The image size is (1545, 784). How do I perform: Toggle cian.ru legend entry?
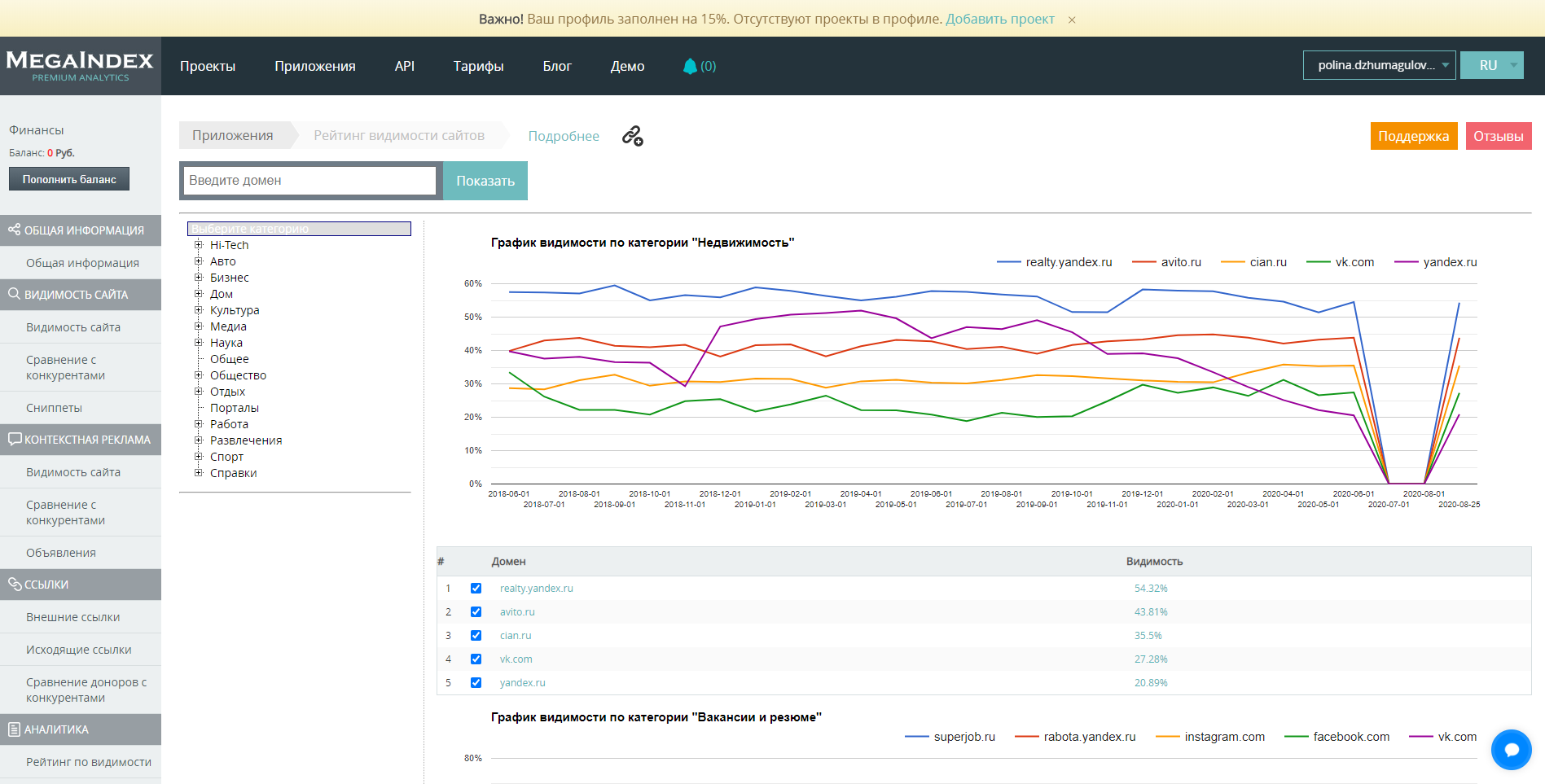[x=1254, y=262]
